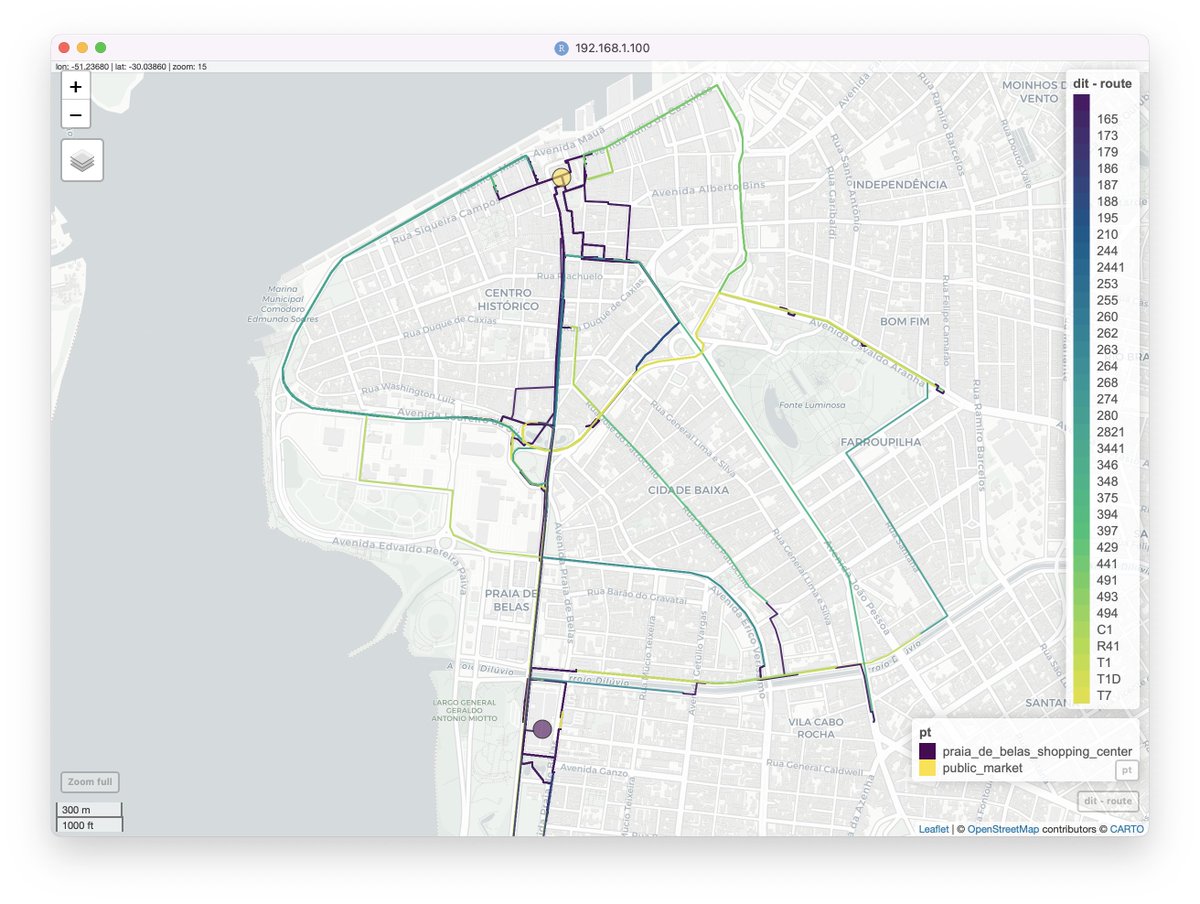
Task: Click the FARROUPILHA map label
Action: click(x=880, y=441)
